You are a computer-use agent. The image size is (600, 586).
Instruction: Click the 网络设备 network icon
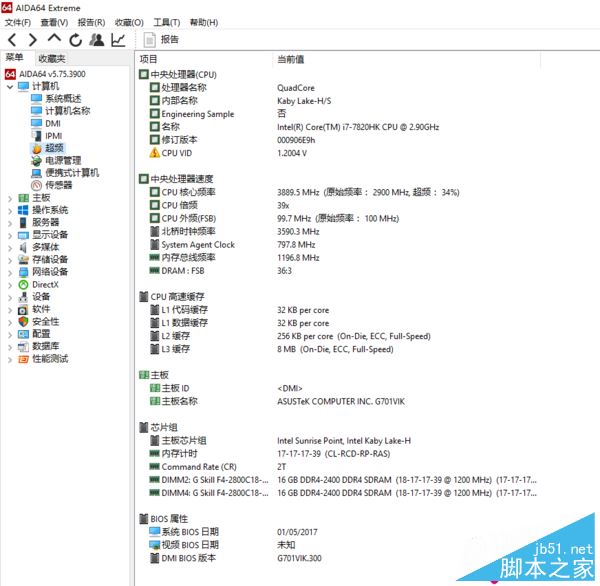(23, 272)
